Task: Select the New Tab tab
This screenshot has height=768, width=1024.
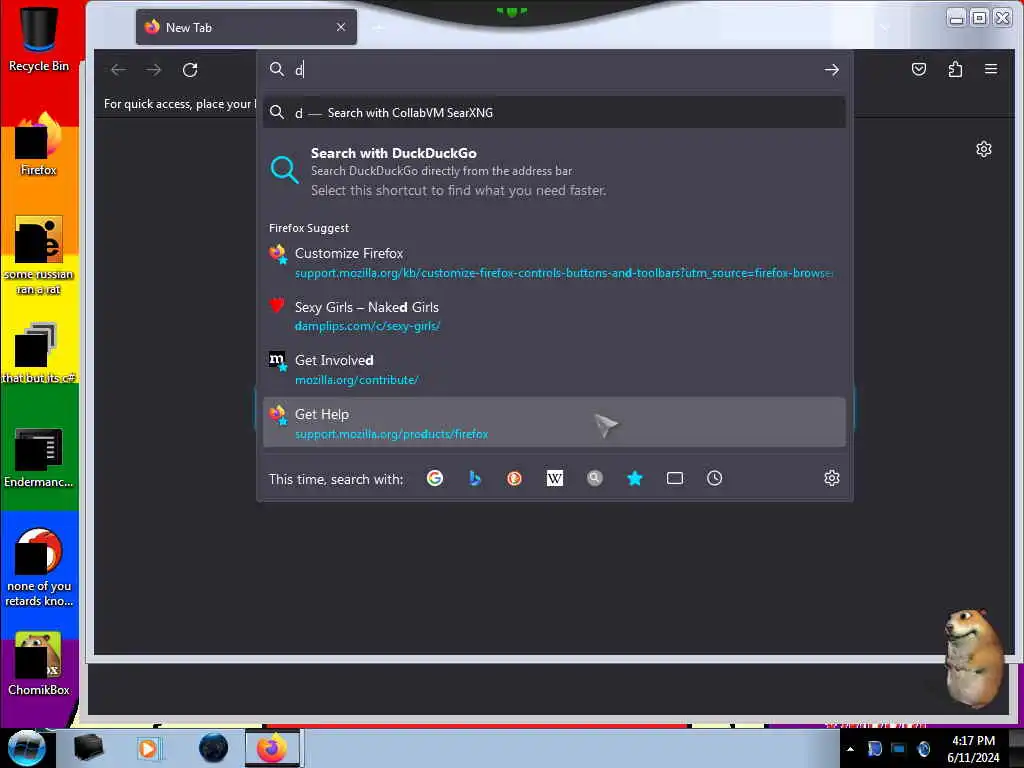Action: pyautogui.click(x=246, y=27)
